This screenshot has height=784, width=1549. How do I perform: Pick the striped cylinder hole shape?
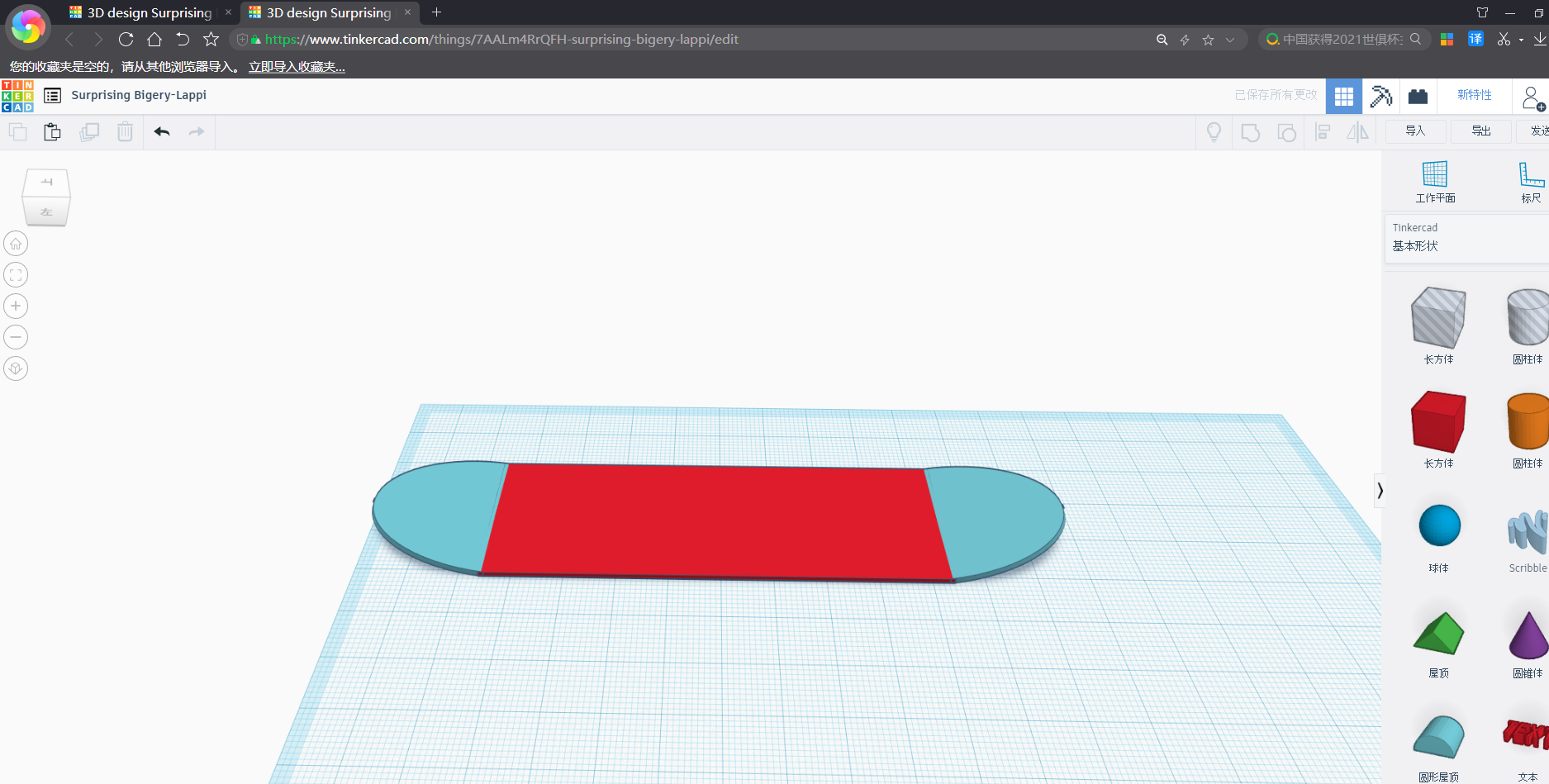click(x=1528, y=317)
